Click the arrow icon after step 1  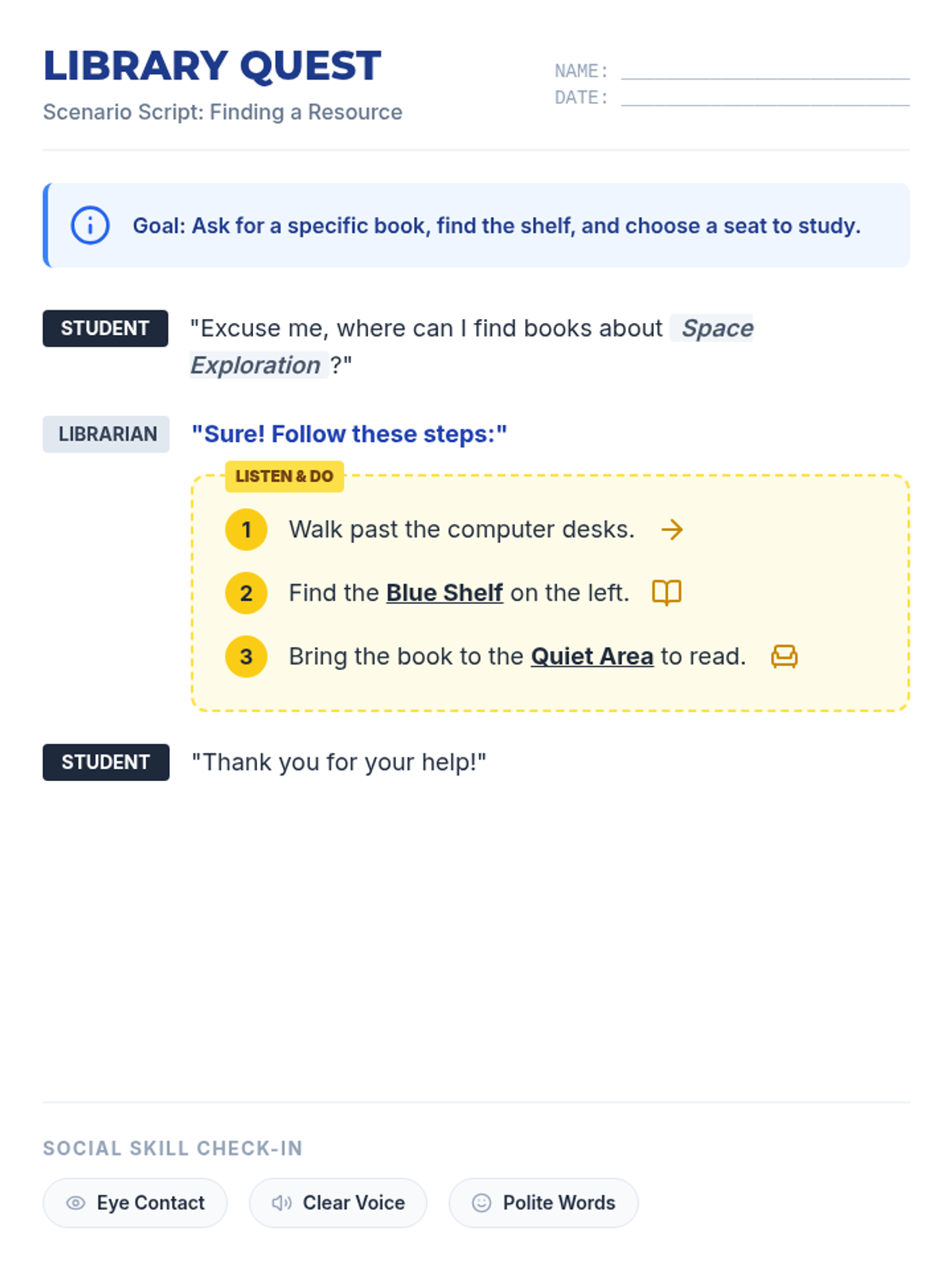pos(672,529)
